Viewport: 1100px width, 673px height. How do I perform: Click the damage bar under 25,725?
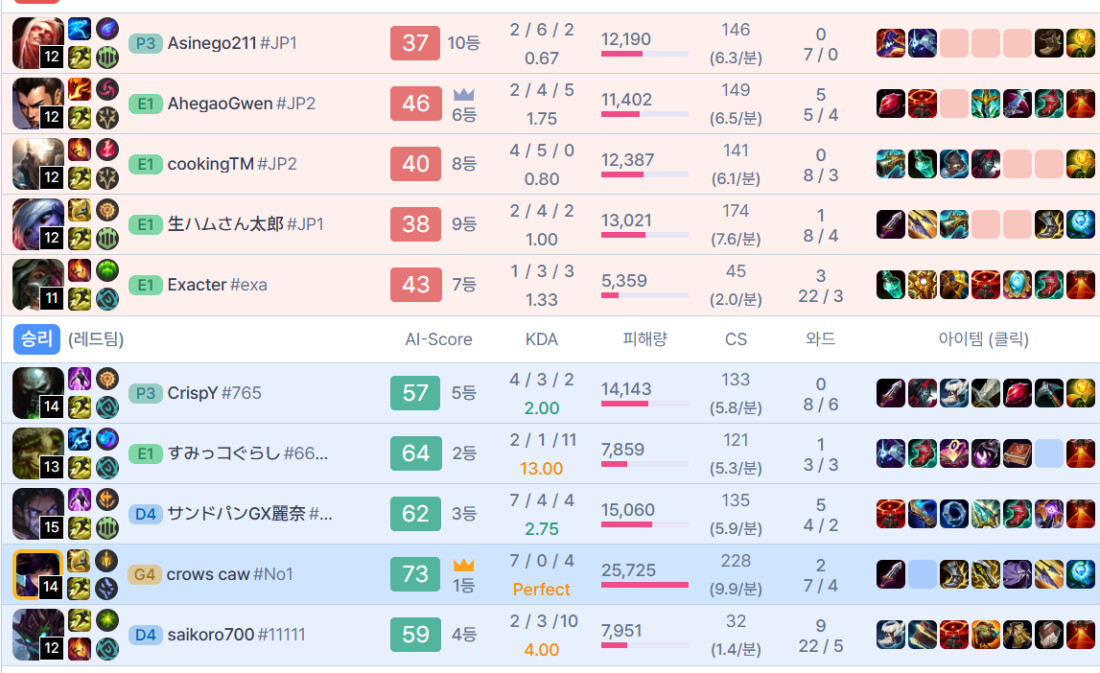(644, 585)
